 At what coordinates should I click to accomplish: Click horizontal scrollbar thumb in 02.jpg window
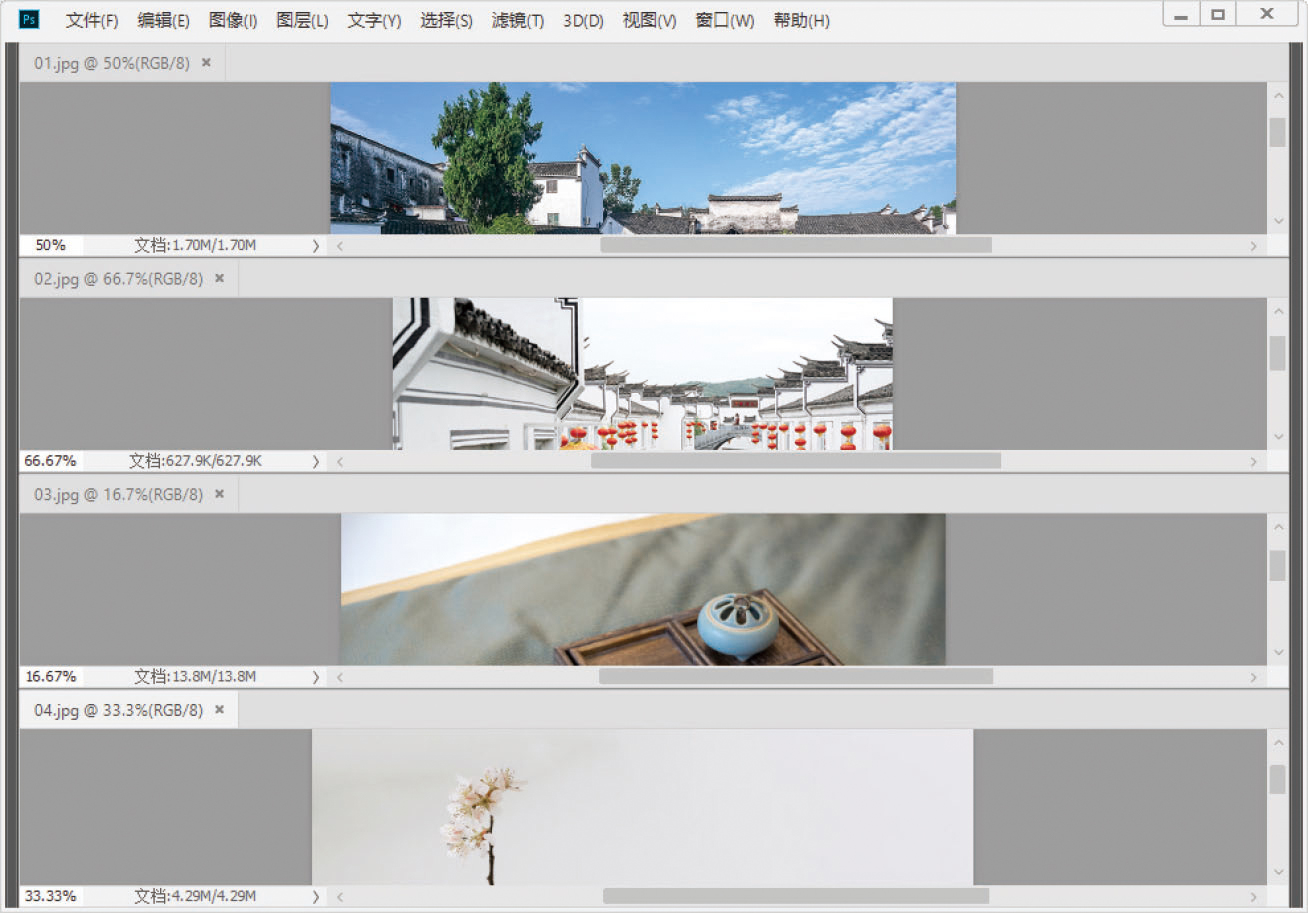[x=796, y=461]
